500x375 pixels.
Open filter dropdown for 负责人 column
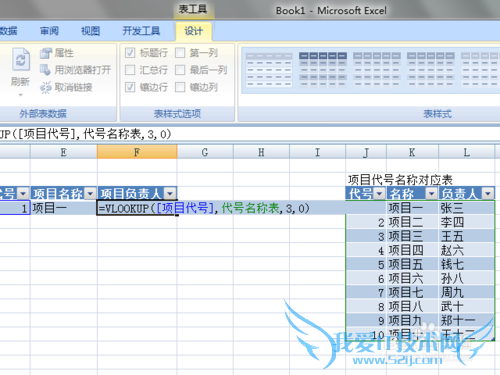[488, 193]
